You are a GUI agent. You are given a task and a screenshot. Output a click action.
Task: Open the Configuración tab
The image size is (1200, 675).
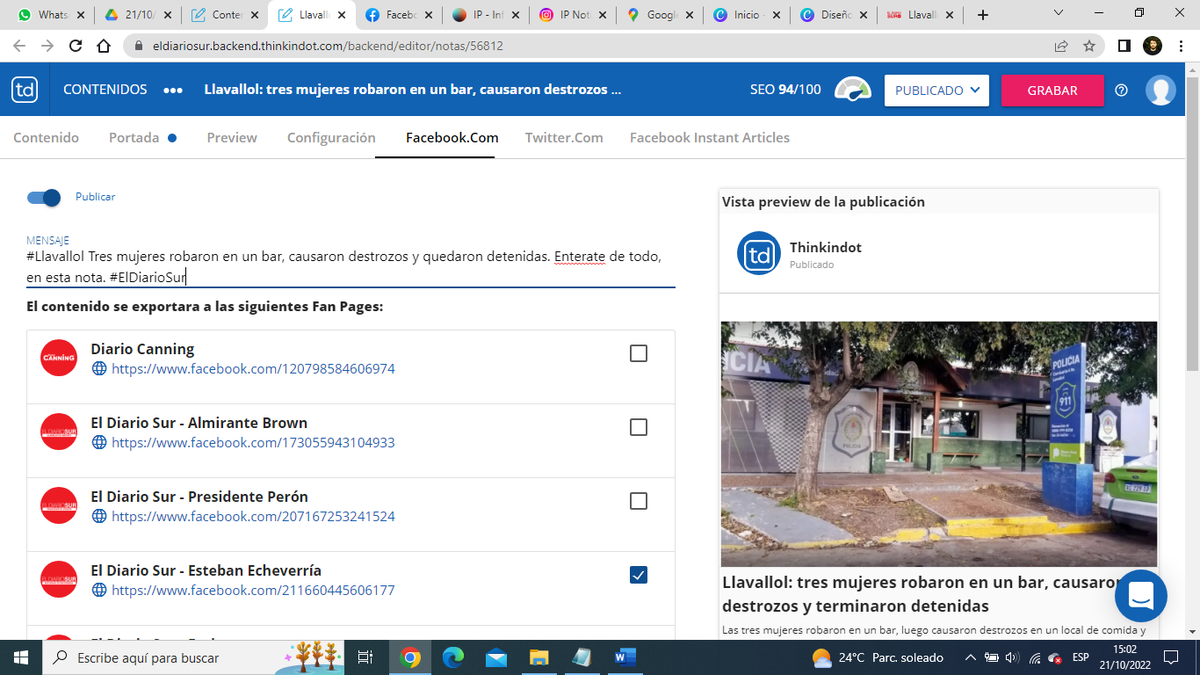[331, 138]
